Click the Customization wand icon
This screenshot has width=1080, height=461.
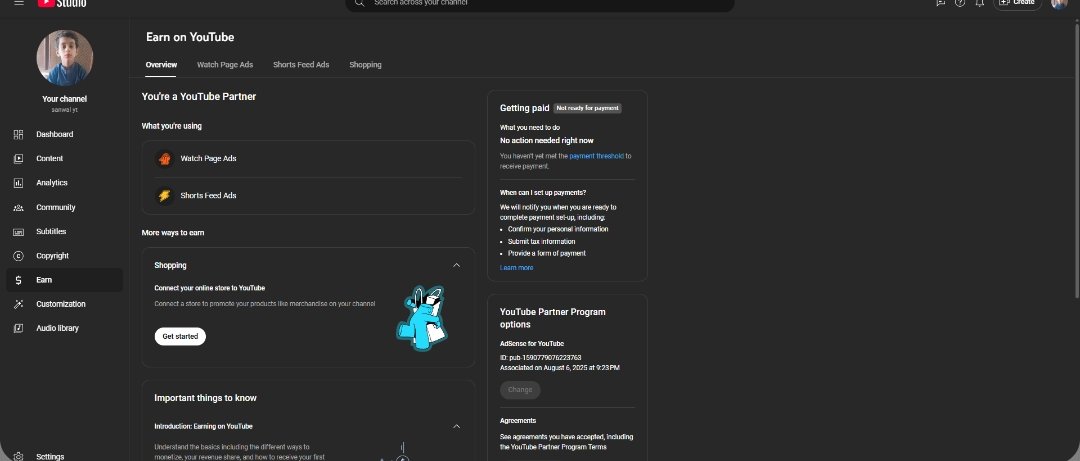pos(19,304)
